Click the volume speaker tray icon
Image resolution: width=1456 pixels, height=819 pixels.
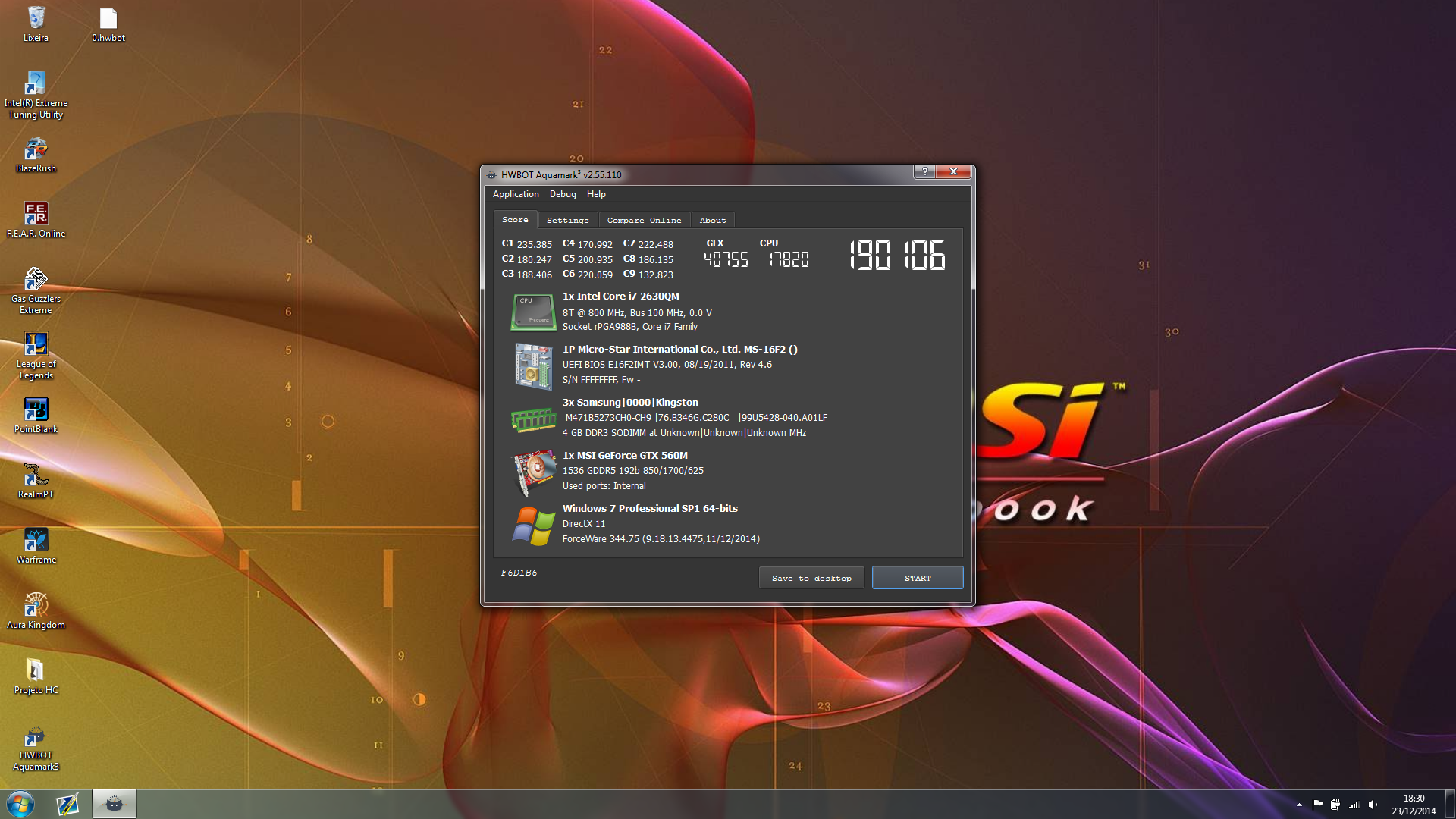(1373, 805)
